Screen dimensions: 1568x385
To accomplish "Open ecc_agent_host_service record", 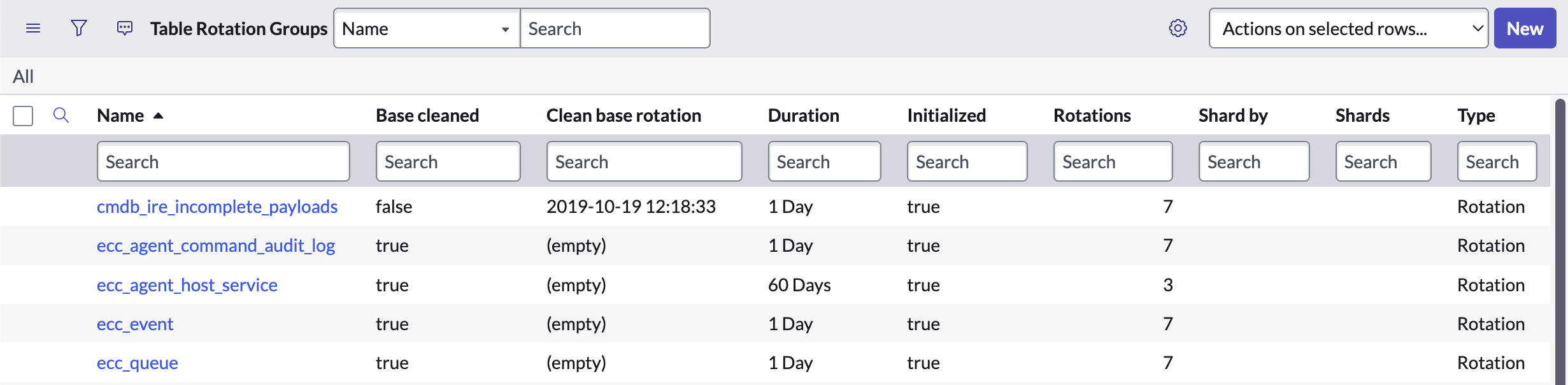I will (x=187, y=285).
